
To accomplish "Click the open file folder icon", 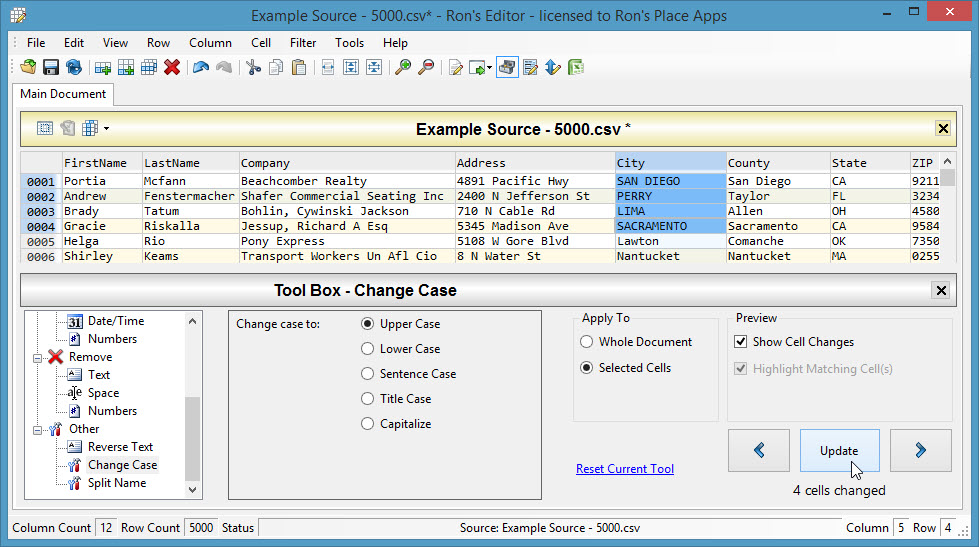I will pos(27,68).
